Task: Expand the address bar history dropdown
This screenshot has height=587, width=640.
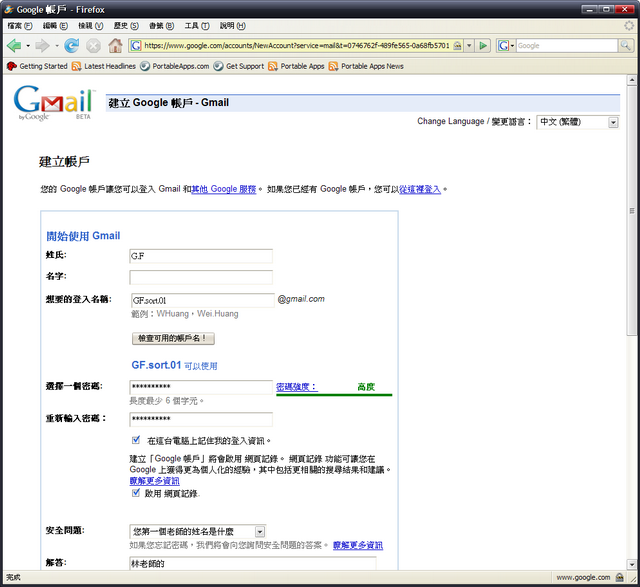Action: tap(469, 45)
